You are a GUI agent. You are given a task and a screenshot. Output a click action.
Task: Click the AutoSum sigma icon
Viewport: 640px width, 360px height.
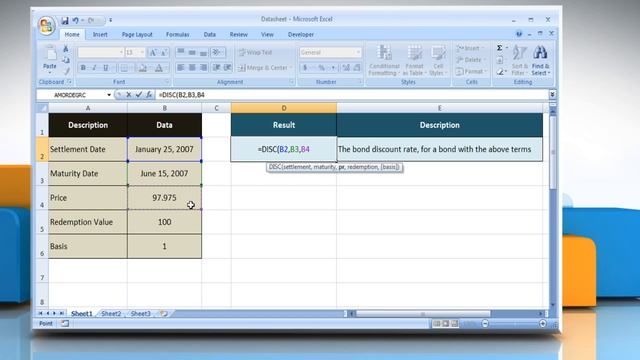[x=500, y=48]
